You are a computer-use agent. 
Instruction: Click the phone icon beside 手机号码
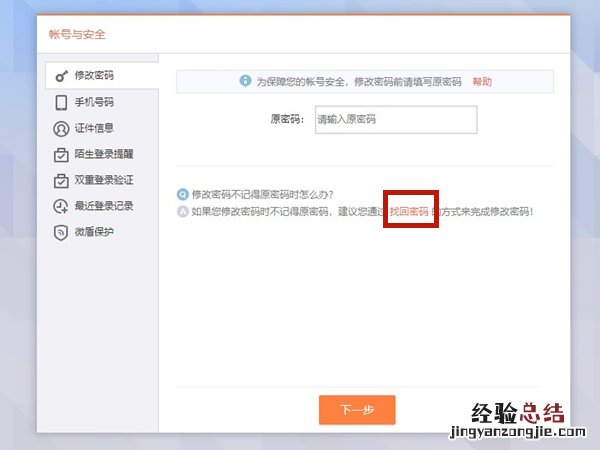[61, 103]
